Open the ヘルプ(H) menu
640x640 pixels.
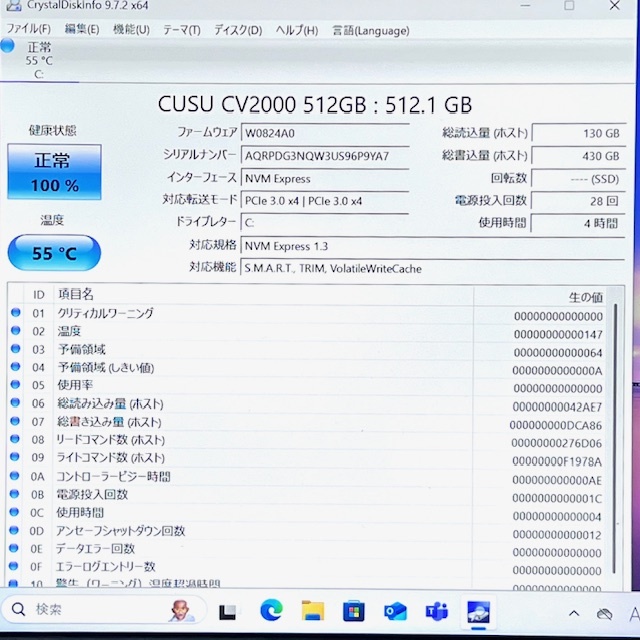[297, 30]
